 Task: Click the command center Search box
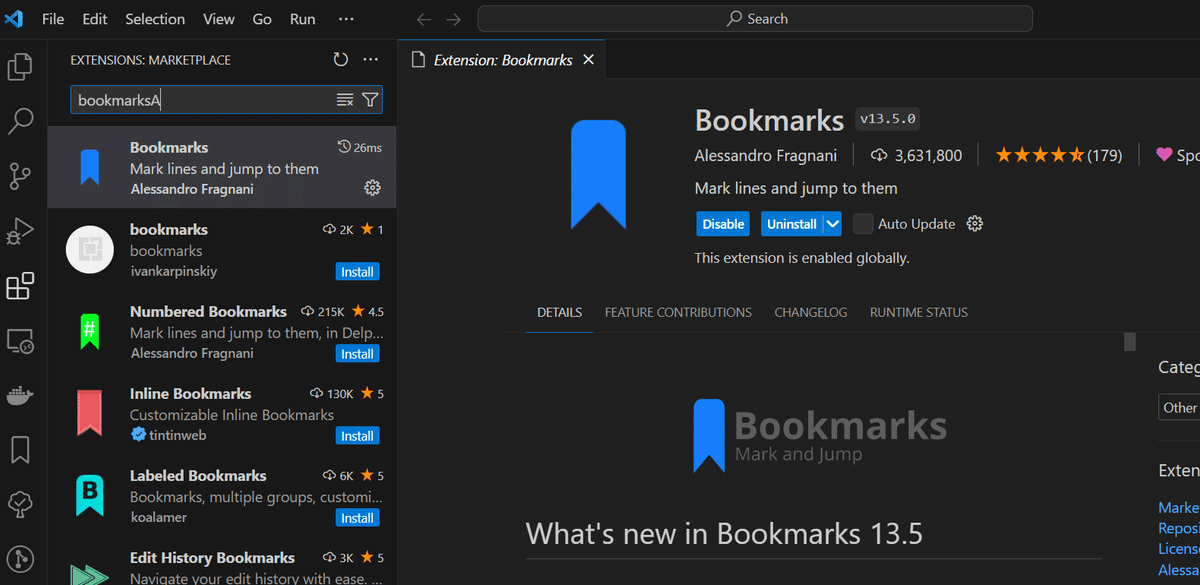pos(755,19)
